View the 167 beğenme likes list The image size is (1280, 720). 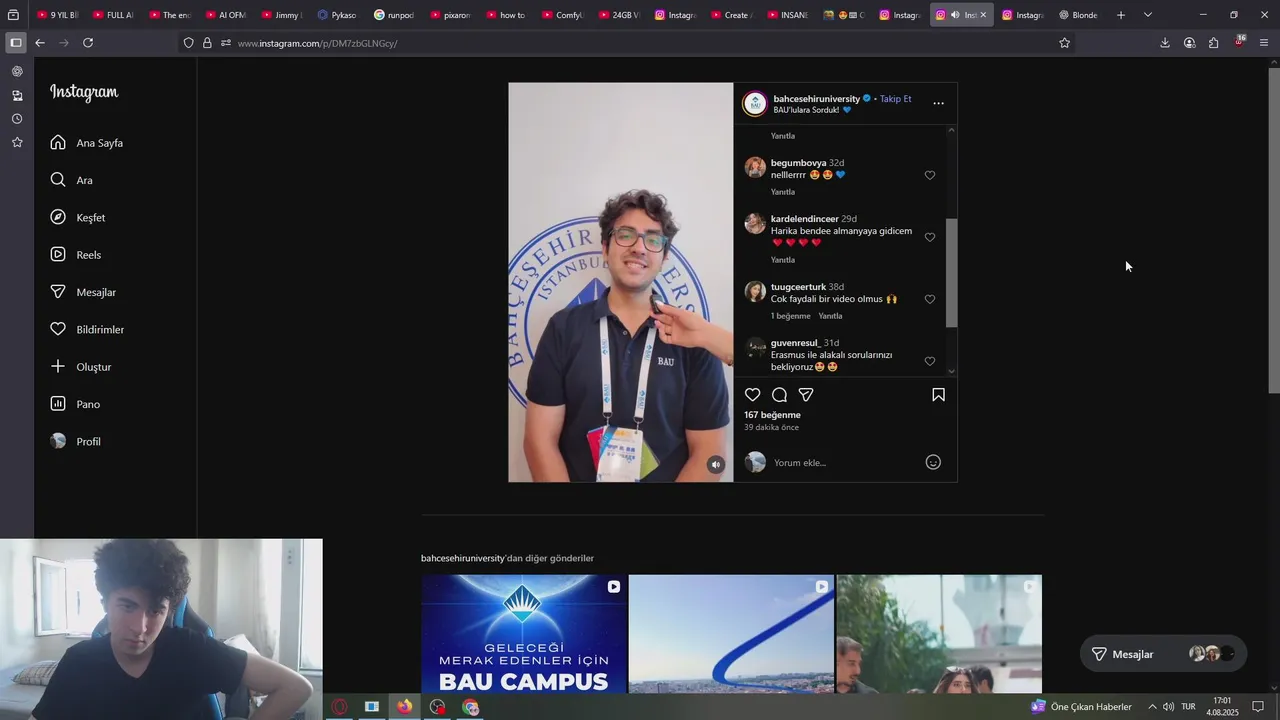tap(772, 415)
